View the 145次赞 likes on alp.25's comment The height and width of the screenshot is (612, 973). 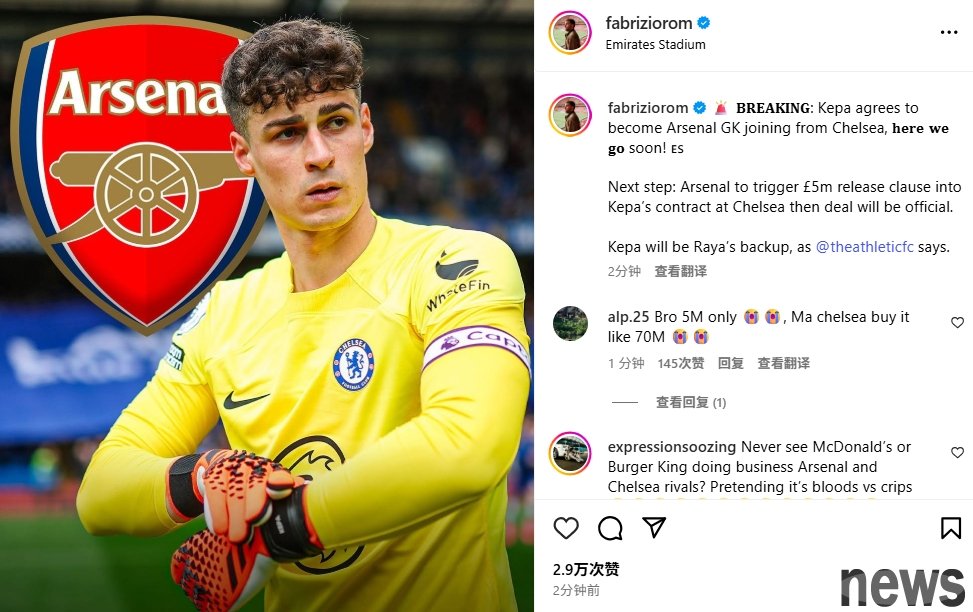pyautogui.click(x=681, y=363)
